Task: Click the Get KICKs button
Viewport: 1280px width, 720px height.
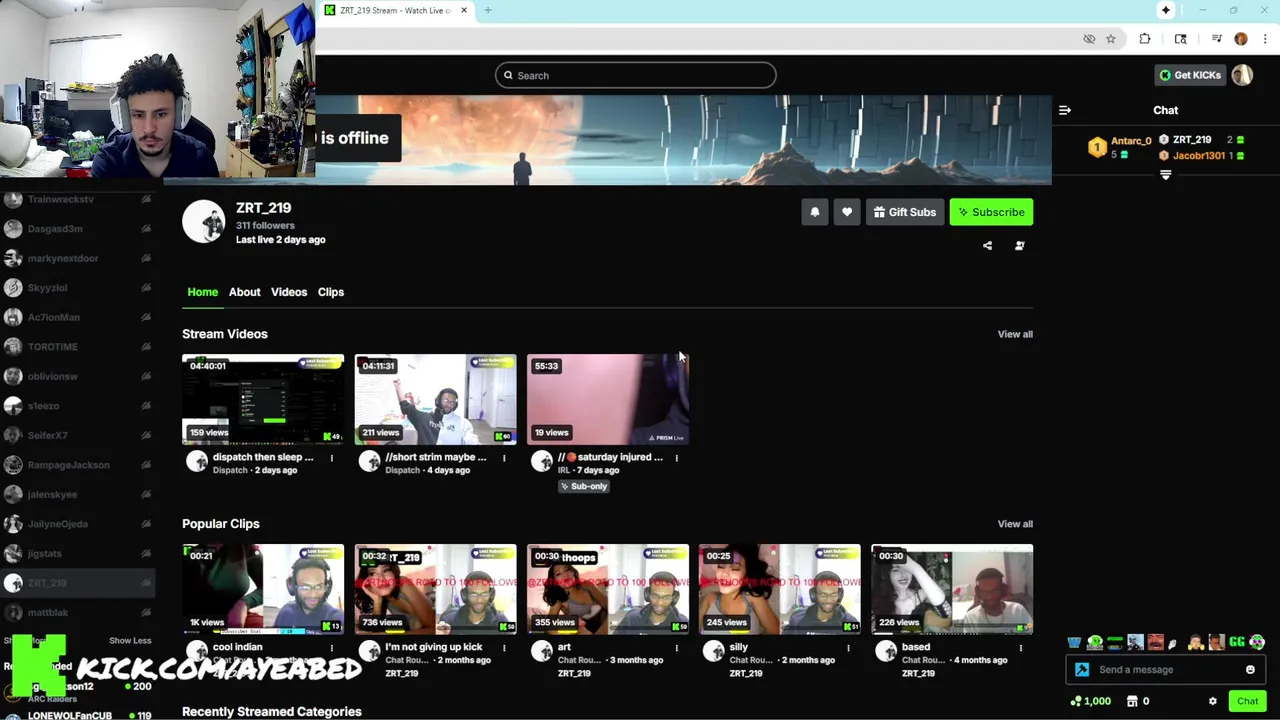Action: tap(1189, 75)
